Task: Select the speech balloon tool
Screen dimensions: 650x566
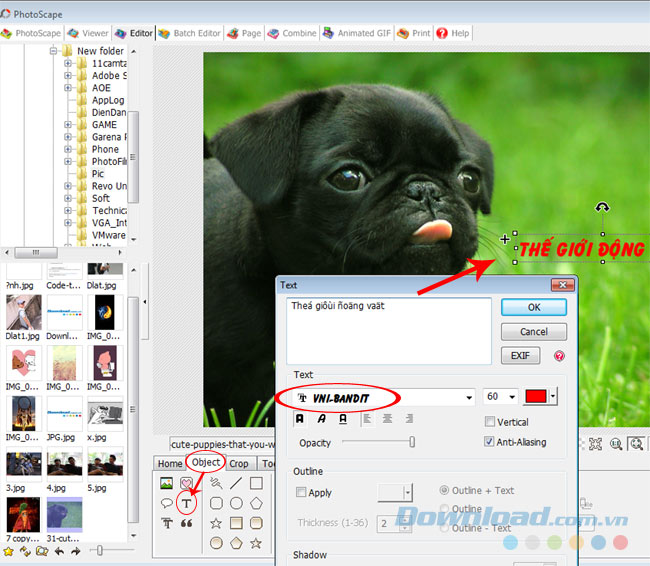Action: [x=167, y=503]
